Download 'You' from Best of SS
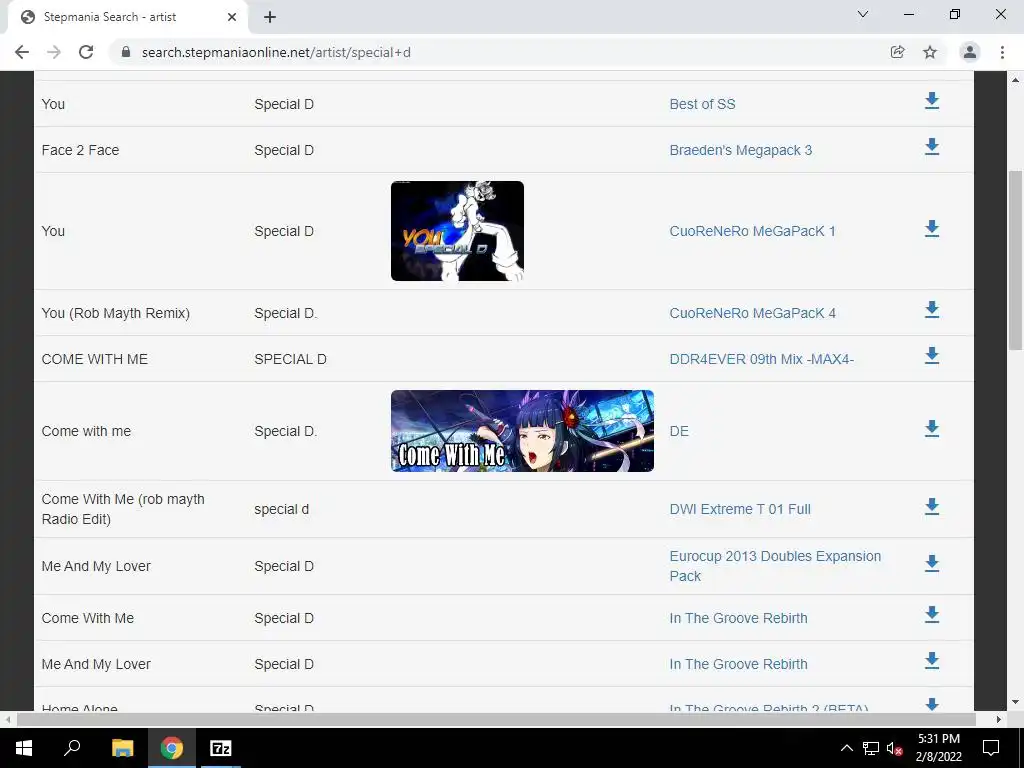Screen dimensions: 1024x768 (x=932, y=101)
